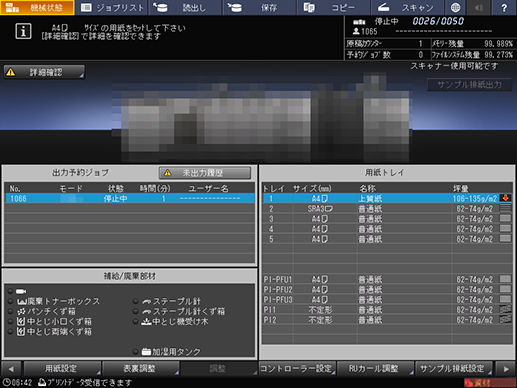Click the 中とじ両端くず箱 status indicator

pos(10,332)
